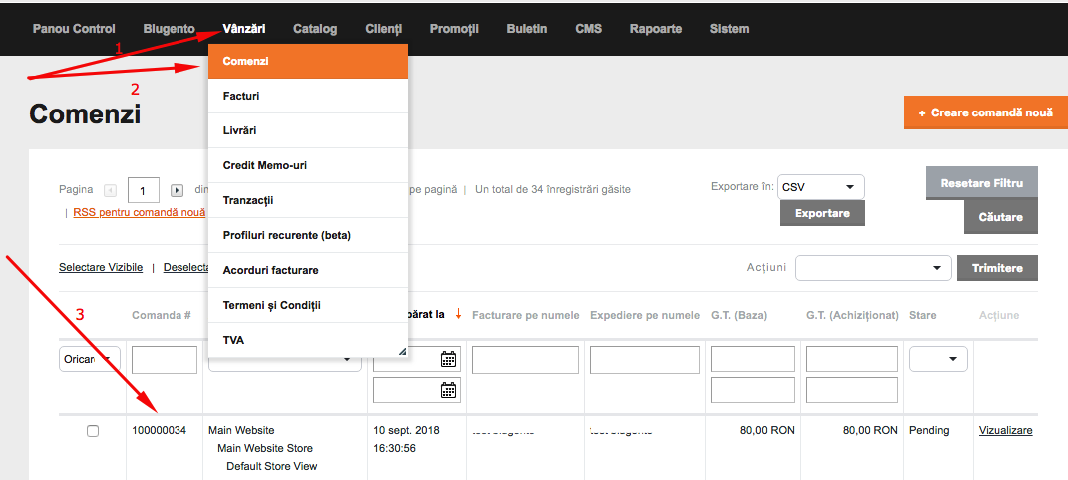Image resolution: width=1068 pixels, height=480 pixels.
Task: Sort by Expediere pe numele header
Action: coord(645,315)
